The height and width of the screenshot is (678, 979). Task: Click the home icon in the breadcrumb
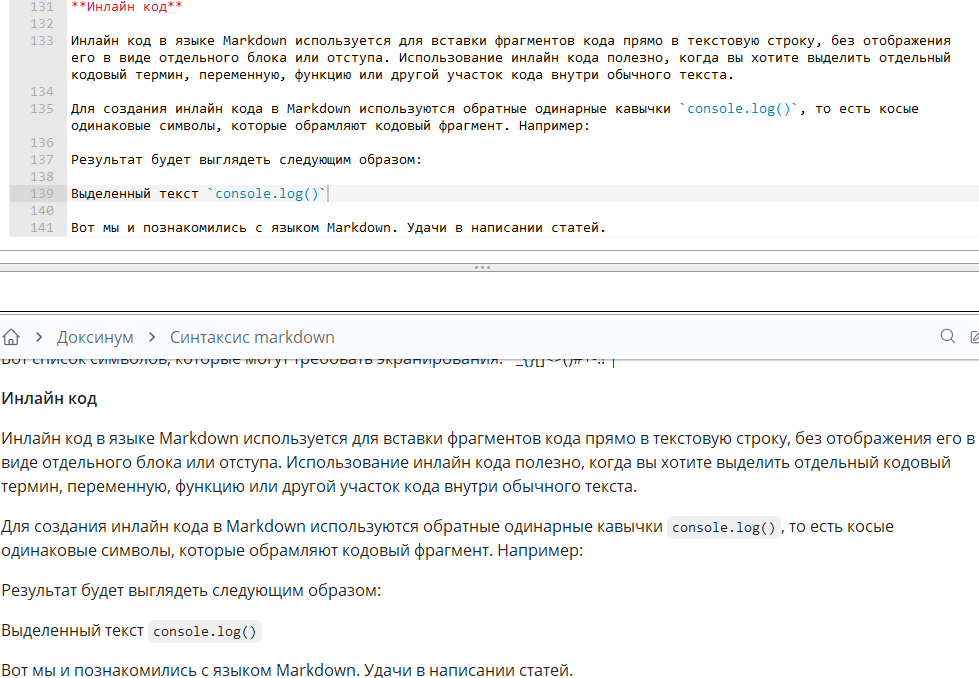click(x=10, y=337)
